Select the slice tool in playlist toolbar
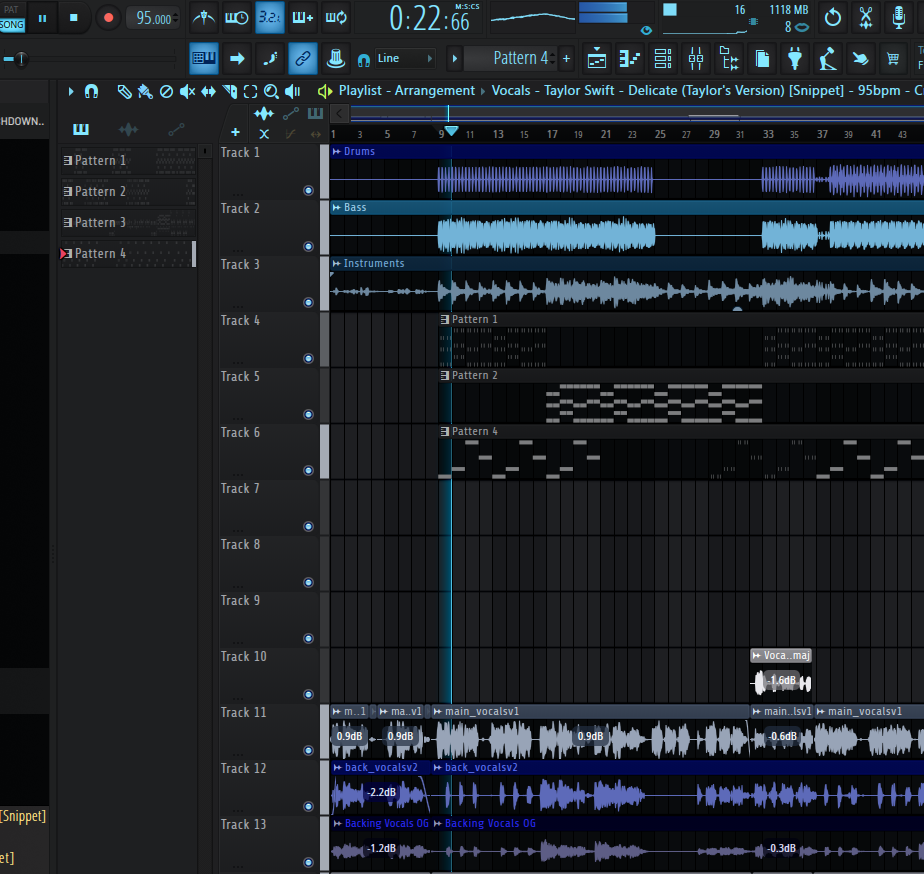924x874 pixels. click(229, 92)
